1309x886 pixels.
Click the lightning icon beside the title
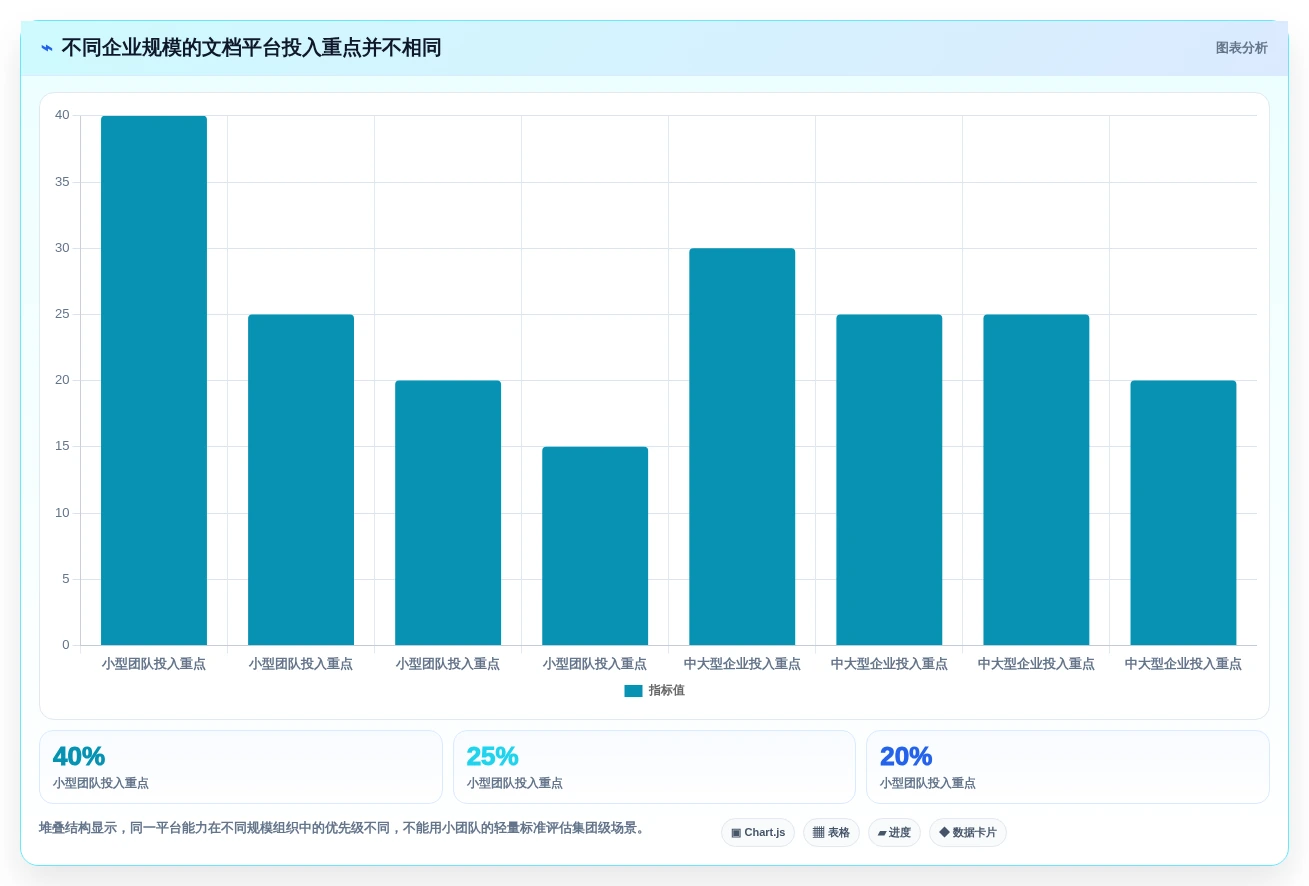coord(47,48)
